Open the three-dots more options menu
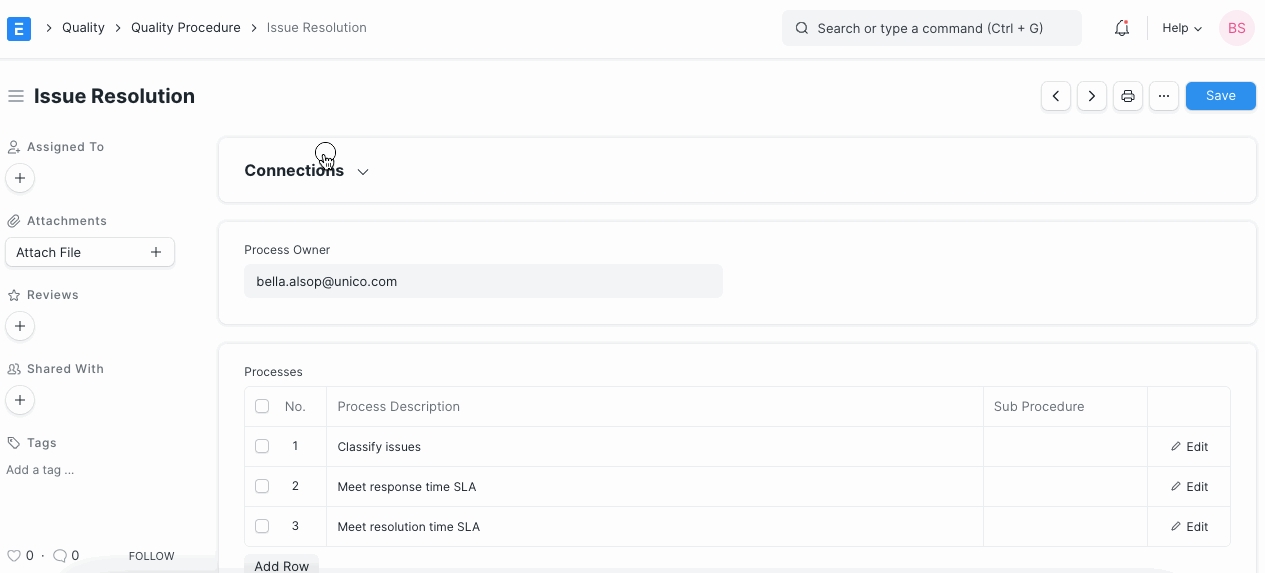This screenshot has width=1265, height=573. click(1163, 96)
